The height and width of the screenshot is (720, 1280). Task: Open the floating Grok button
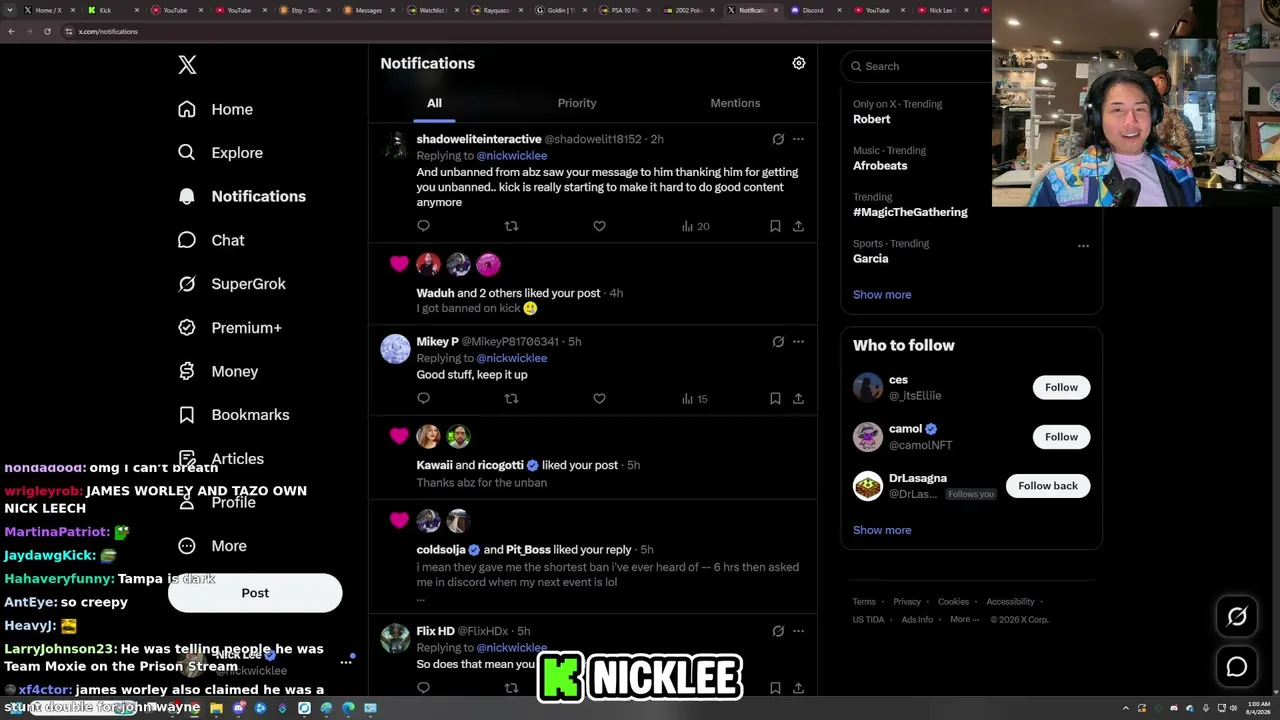1237,617
